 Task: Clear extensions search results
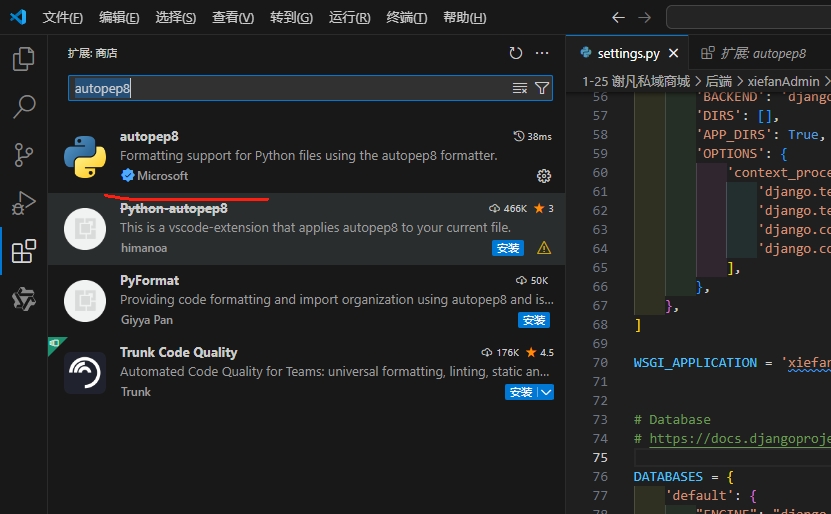[520, 88]
